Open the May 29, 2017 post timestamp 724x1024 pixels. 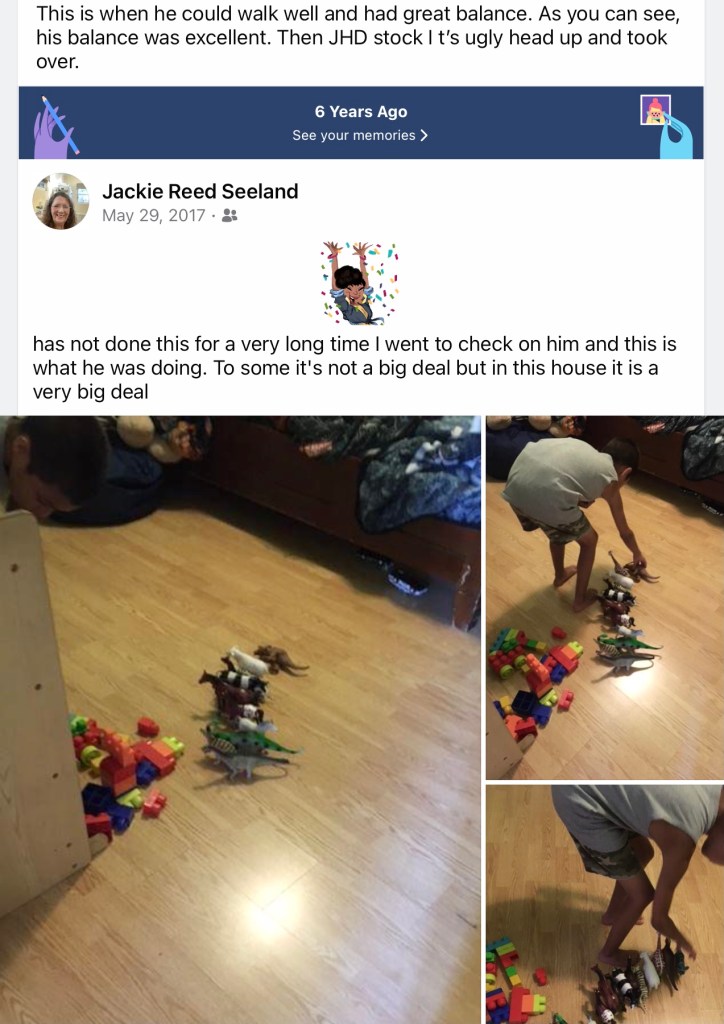[153, 216]
